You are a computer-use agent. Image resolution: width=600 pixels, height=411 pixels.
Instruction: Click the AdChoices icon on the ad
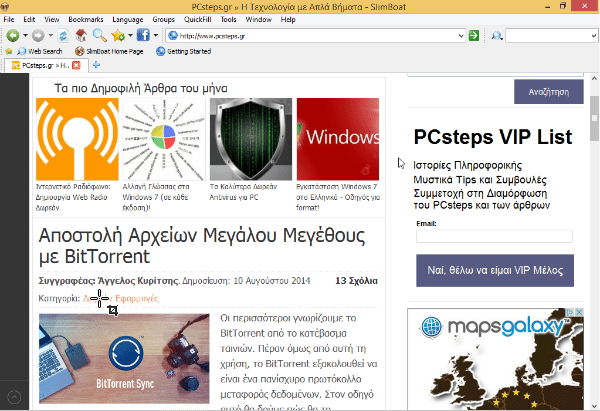[x=571, y=312]
